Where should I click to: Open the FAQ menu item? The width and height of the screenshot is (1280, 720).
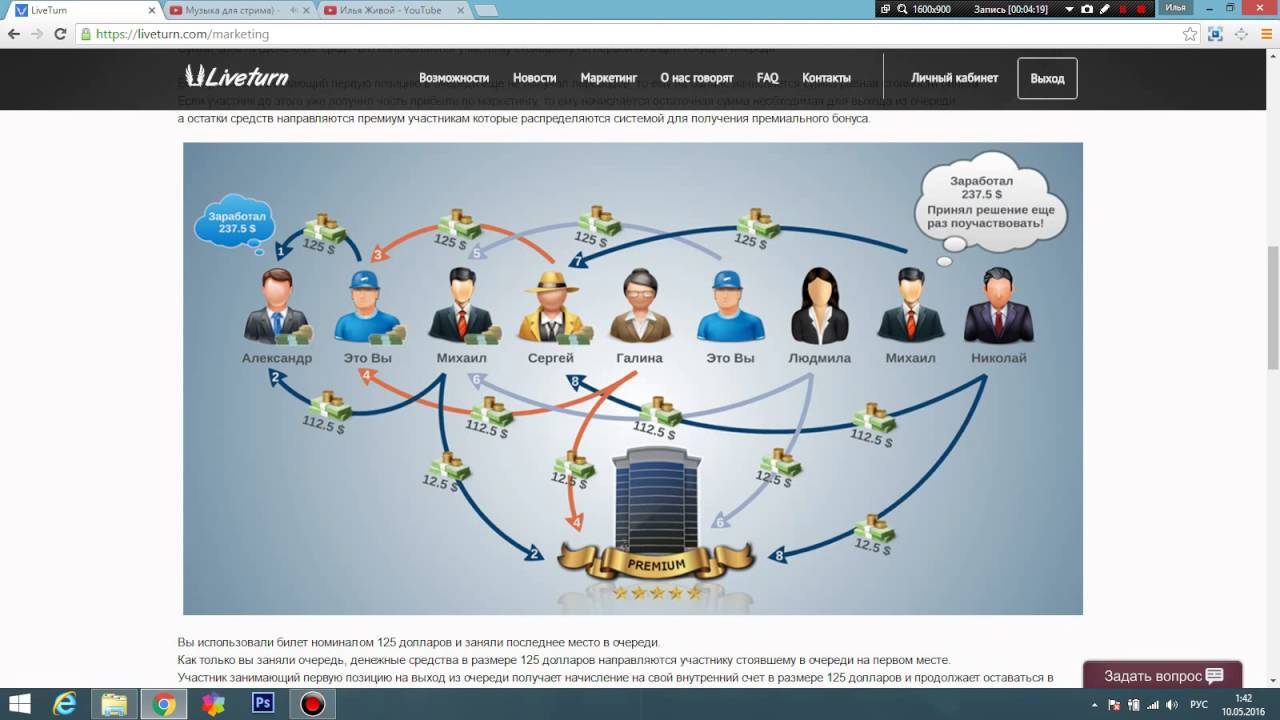click(x=767, y=78)
